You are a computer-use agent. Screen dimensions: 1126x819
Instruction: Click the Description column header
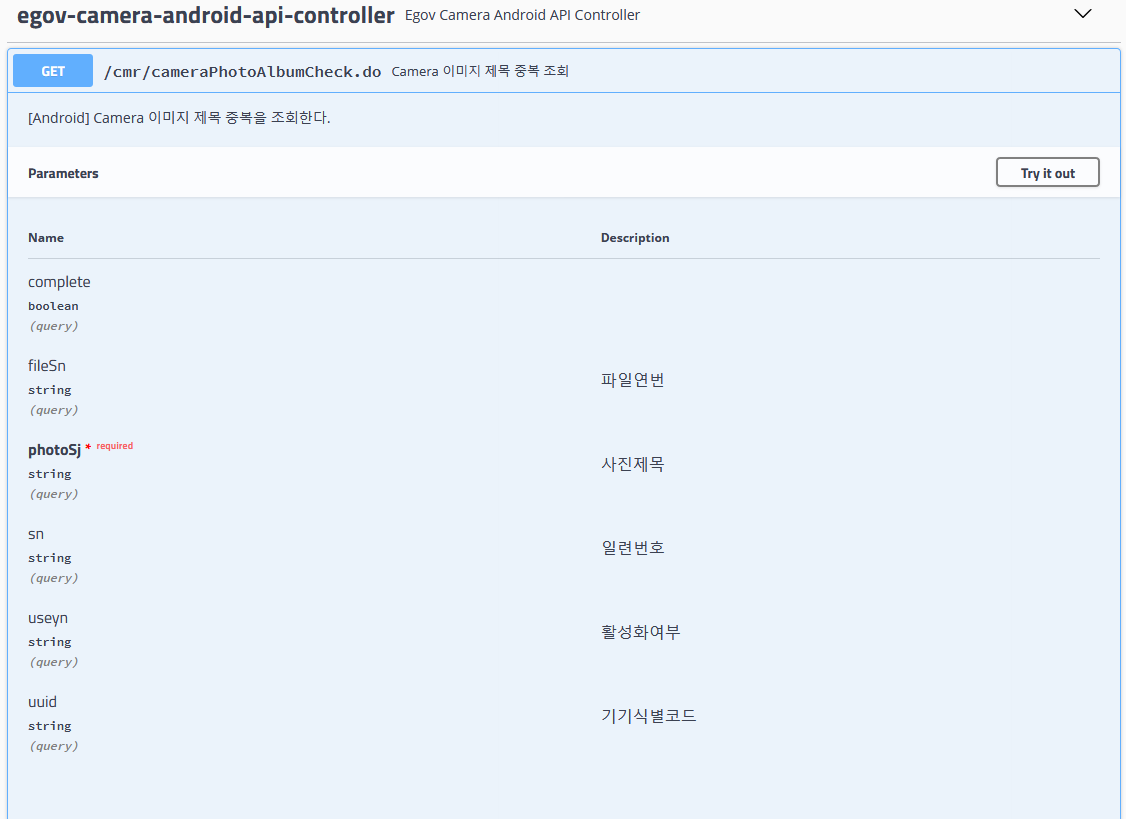[635, 238]
